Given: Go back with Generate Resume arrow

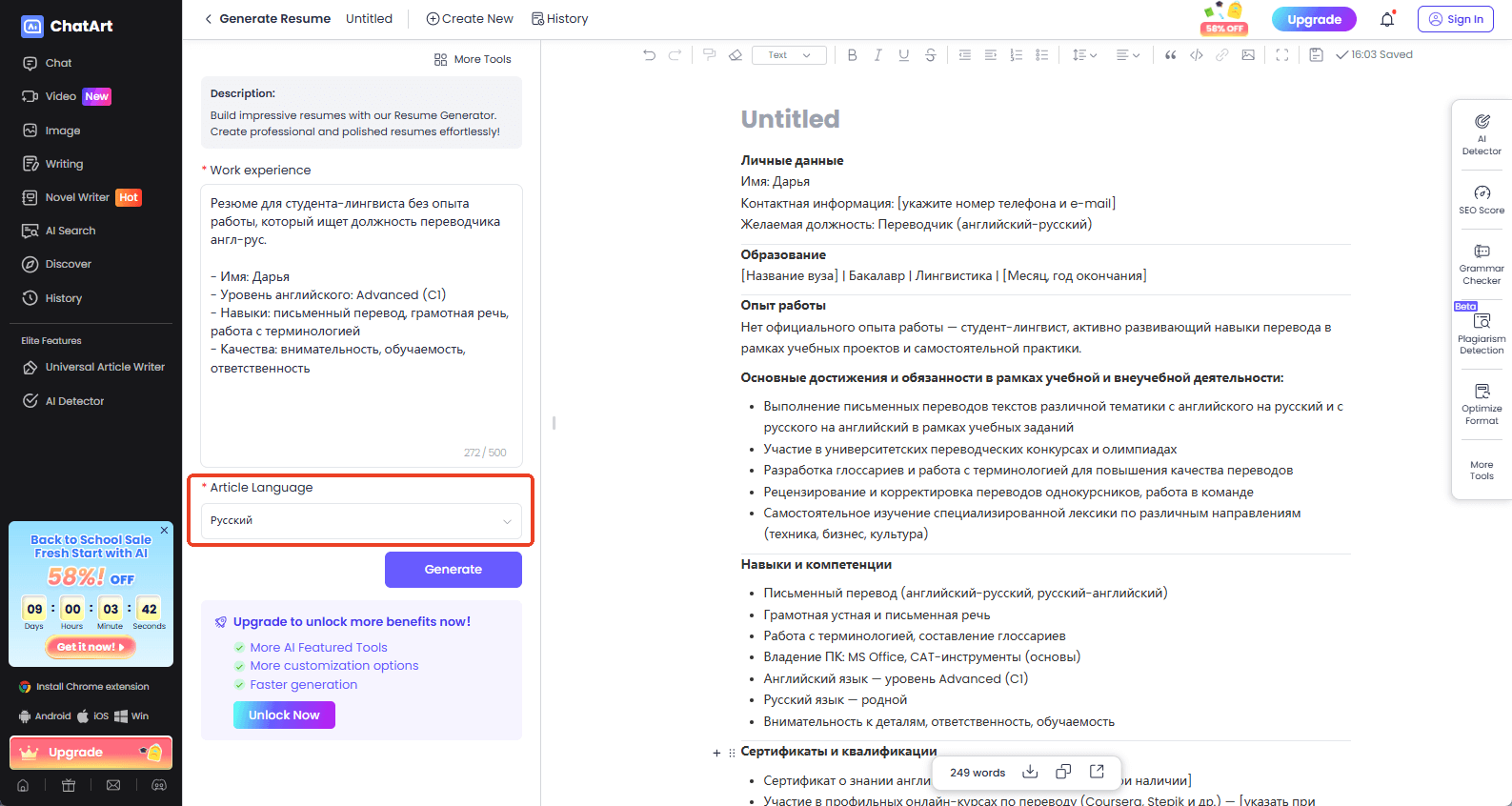Looking at the screenshot, I should click(208, 19).
